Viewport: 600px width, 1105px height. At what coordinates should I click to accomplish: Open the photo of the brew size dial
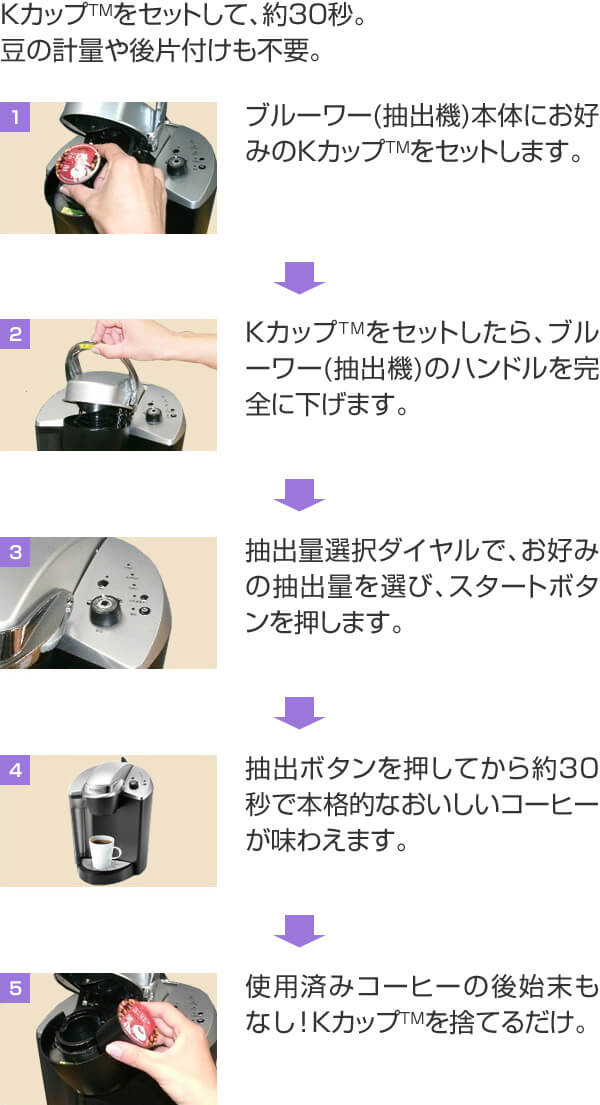point(109,603)
